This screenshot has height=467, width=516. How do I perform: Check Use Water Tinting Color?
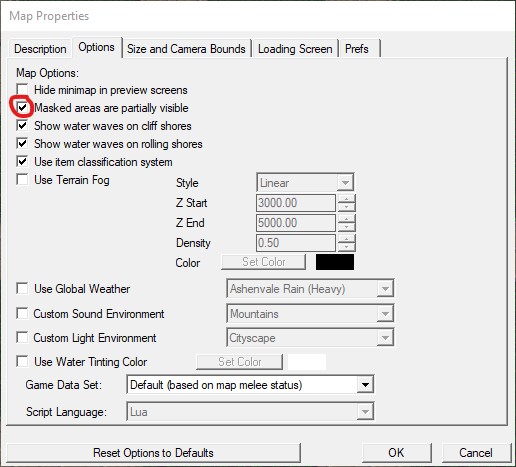22,362
